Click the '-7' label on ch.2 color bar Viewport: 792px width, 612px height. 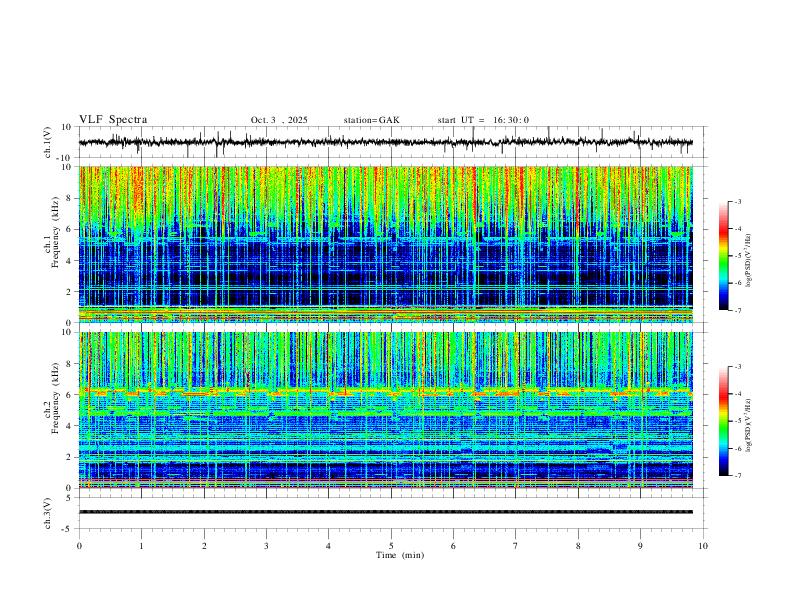click(737, 476)
